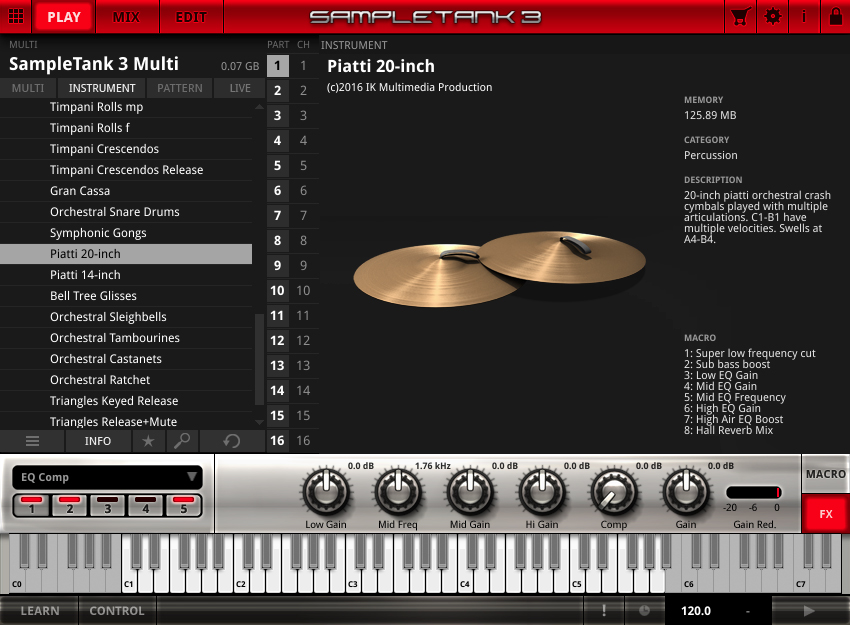Turn the Mid Freq knob
Image resolution: width=850 pixels, height=625 pixels.
point(398,495)
